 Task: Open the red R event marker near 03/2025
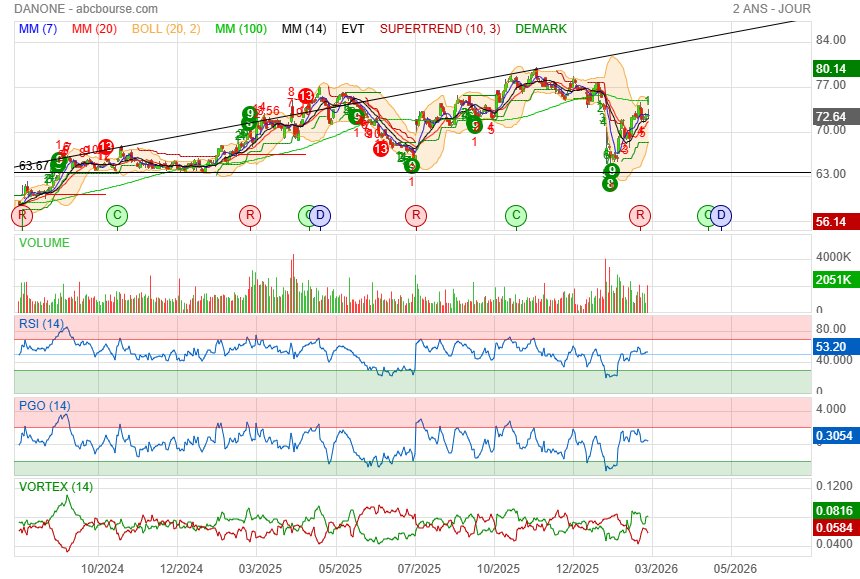click(249, 215)
